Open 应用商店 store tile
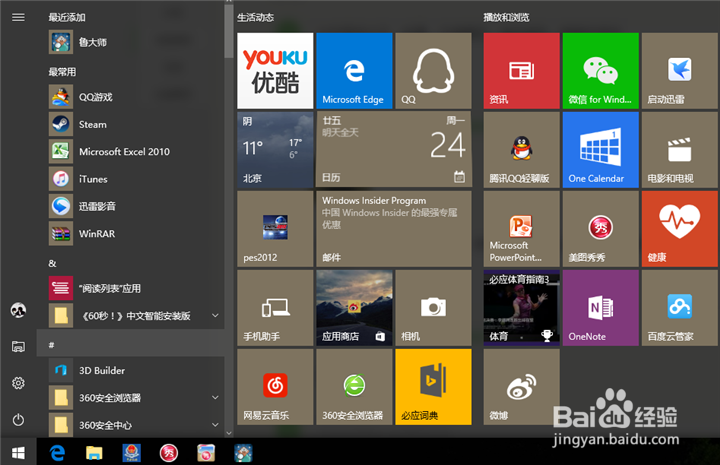Image resolution: width=720 pixels, height=465 pixels. pyautogui.click(x=354, y=308)
